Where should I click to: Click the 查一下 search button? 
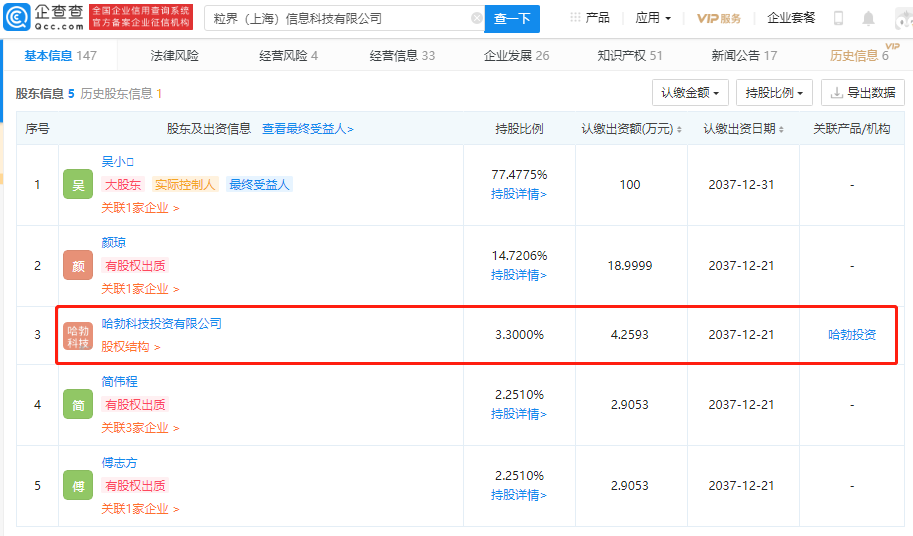click(512, 19)
